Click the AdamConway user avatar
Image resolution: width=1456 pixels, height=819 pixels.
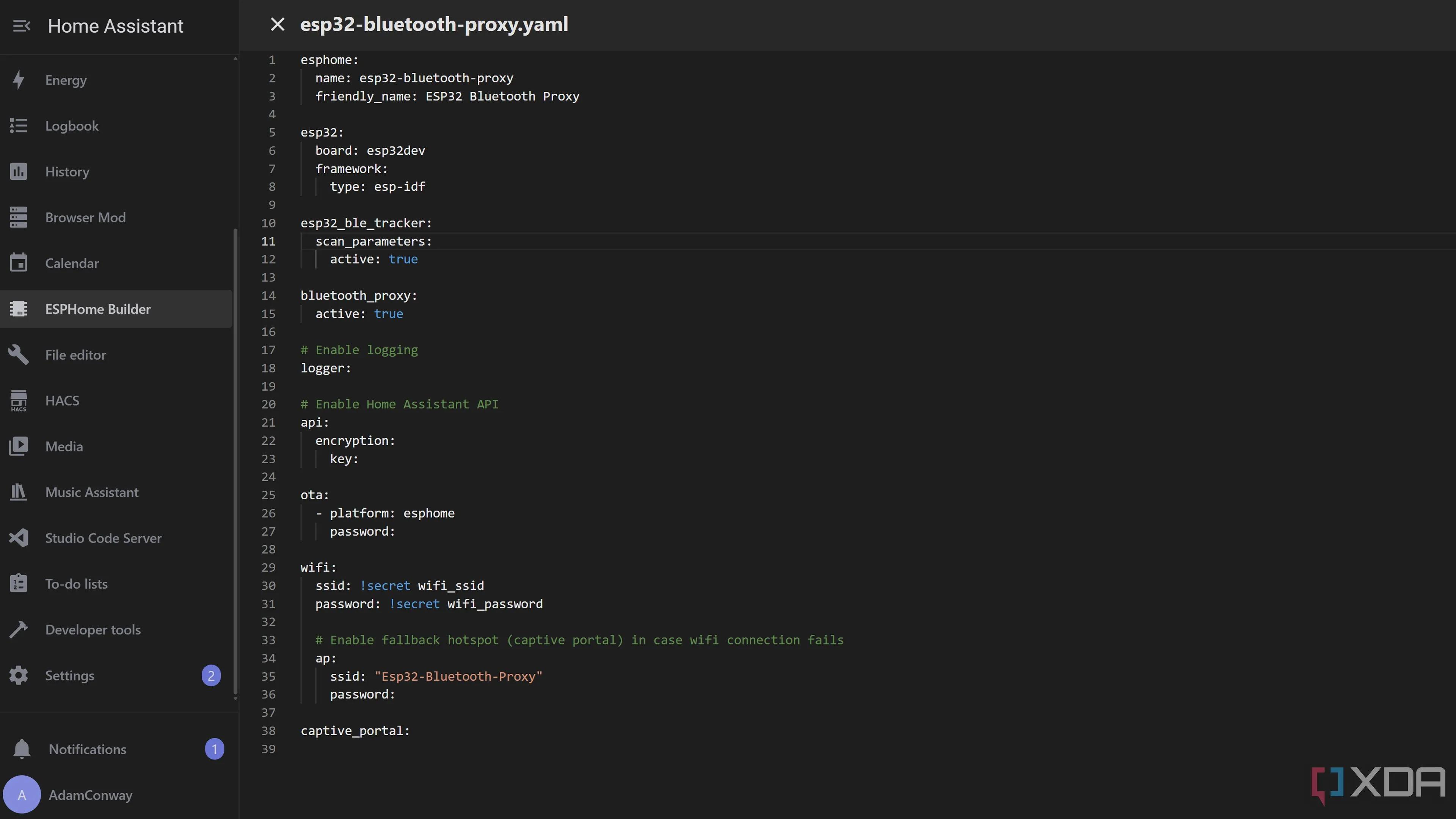coord(22,795)
